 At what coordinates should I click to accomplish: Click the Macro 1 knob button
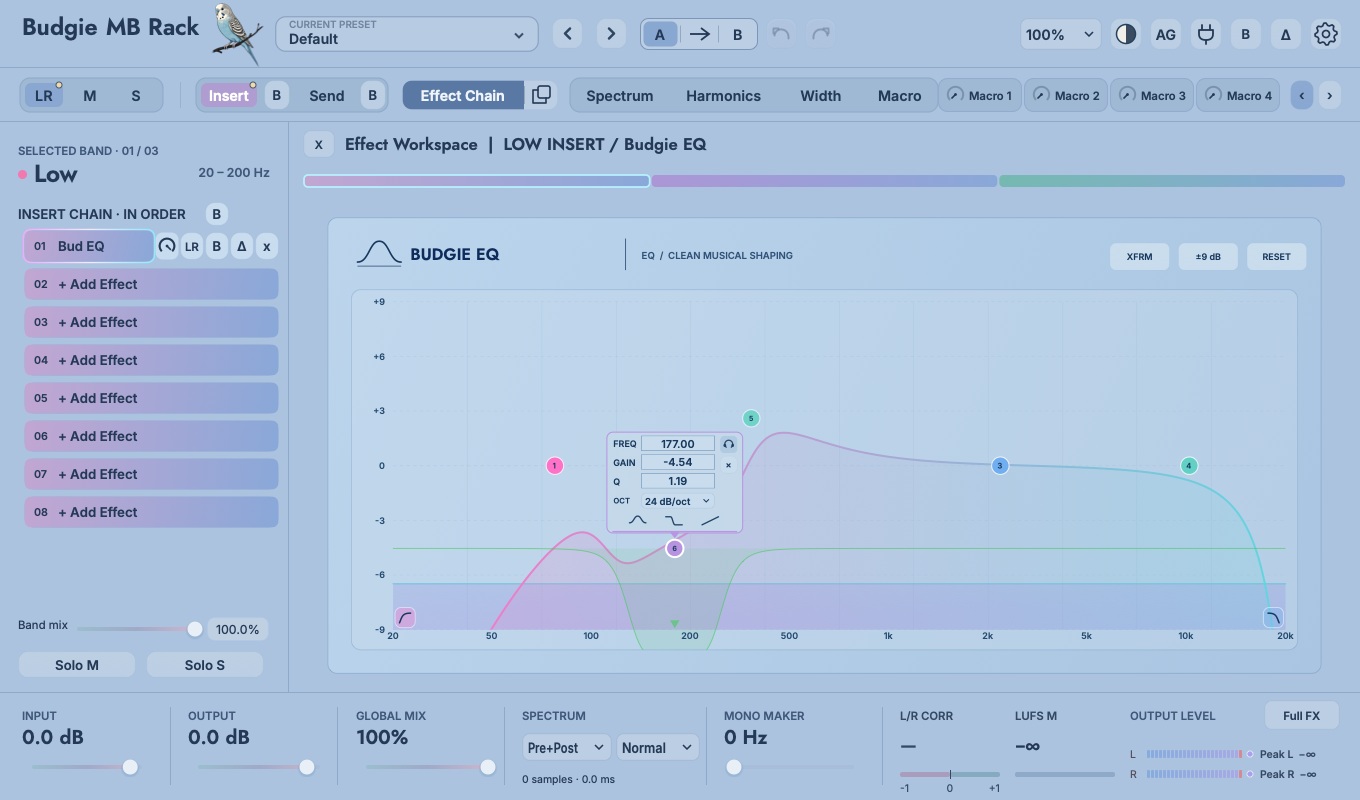[980, 95]
